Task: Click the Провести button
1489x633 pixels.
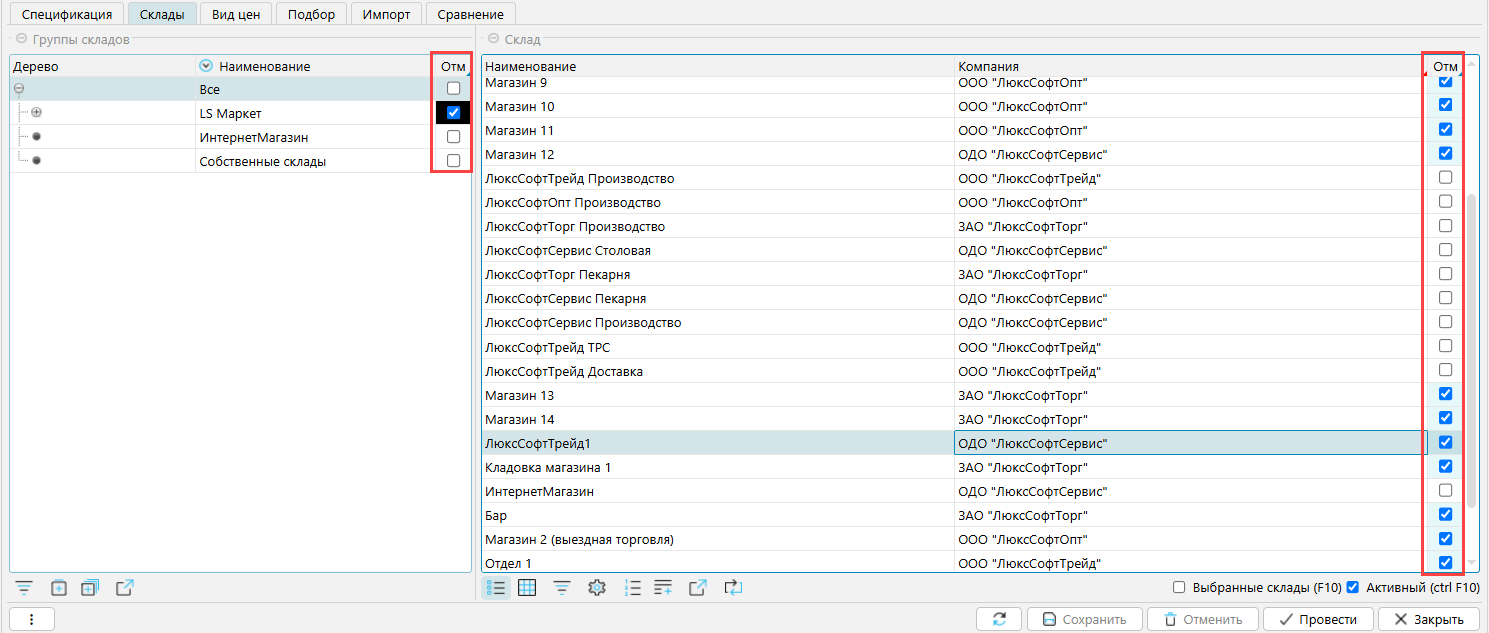Action: (1319, 619)
